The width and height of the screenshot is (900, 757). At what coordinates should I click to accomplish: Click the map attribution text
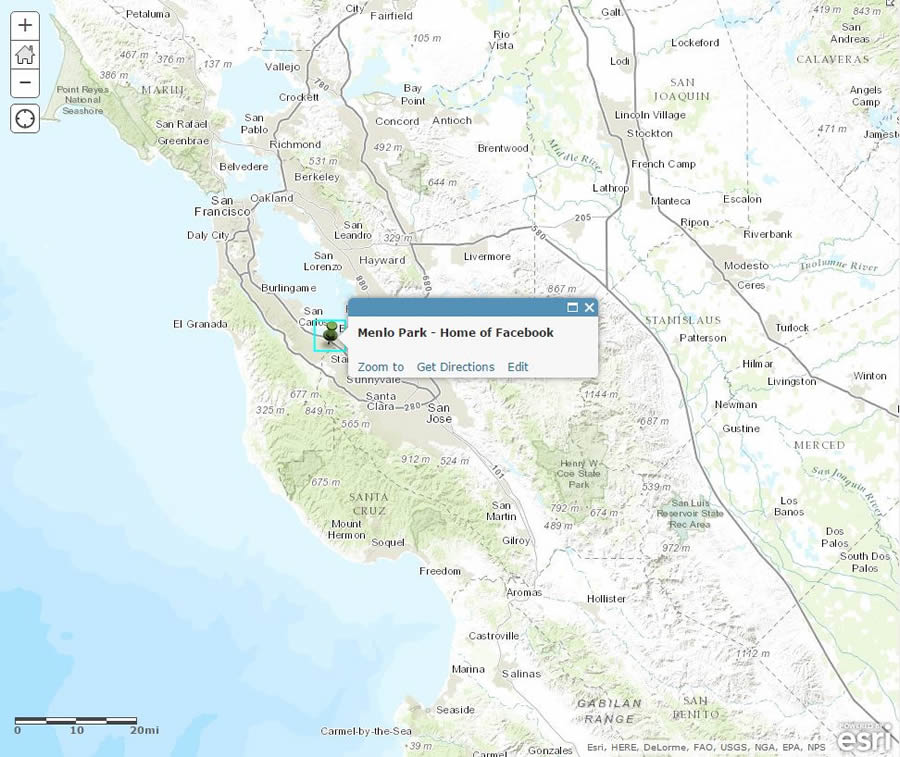click(707, 746)
